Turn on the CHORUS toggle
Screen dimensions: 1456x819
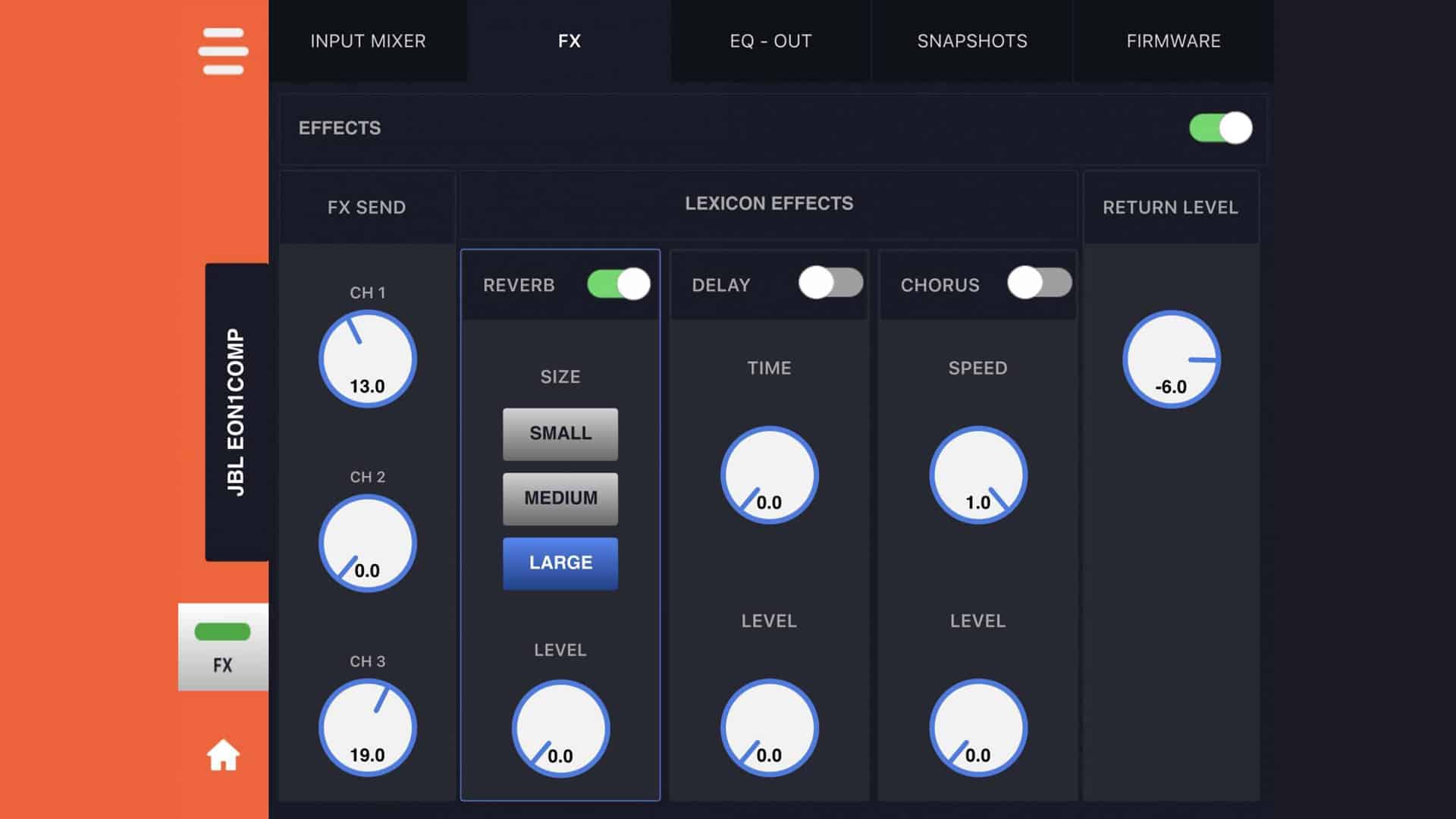pyautogui.click(x=1039, y=283)
